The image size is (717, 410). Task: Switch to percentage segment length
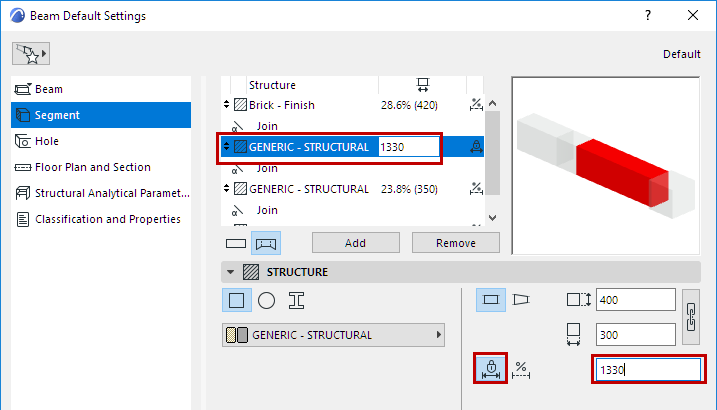(x=521, y=369)
